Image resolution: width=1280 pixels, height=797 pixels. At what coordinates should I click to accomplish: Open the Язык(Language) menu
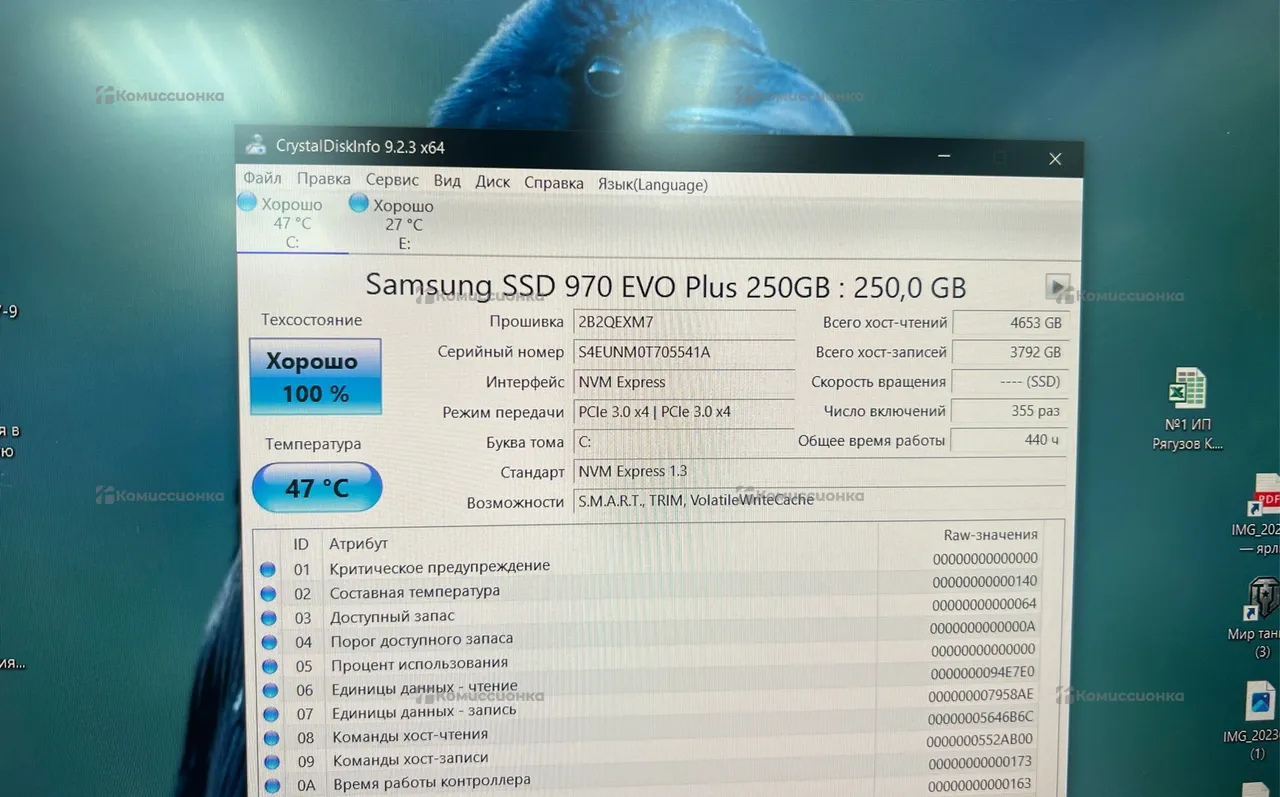652,184
